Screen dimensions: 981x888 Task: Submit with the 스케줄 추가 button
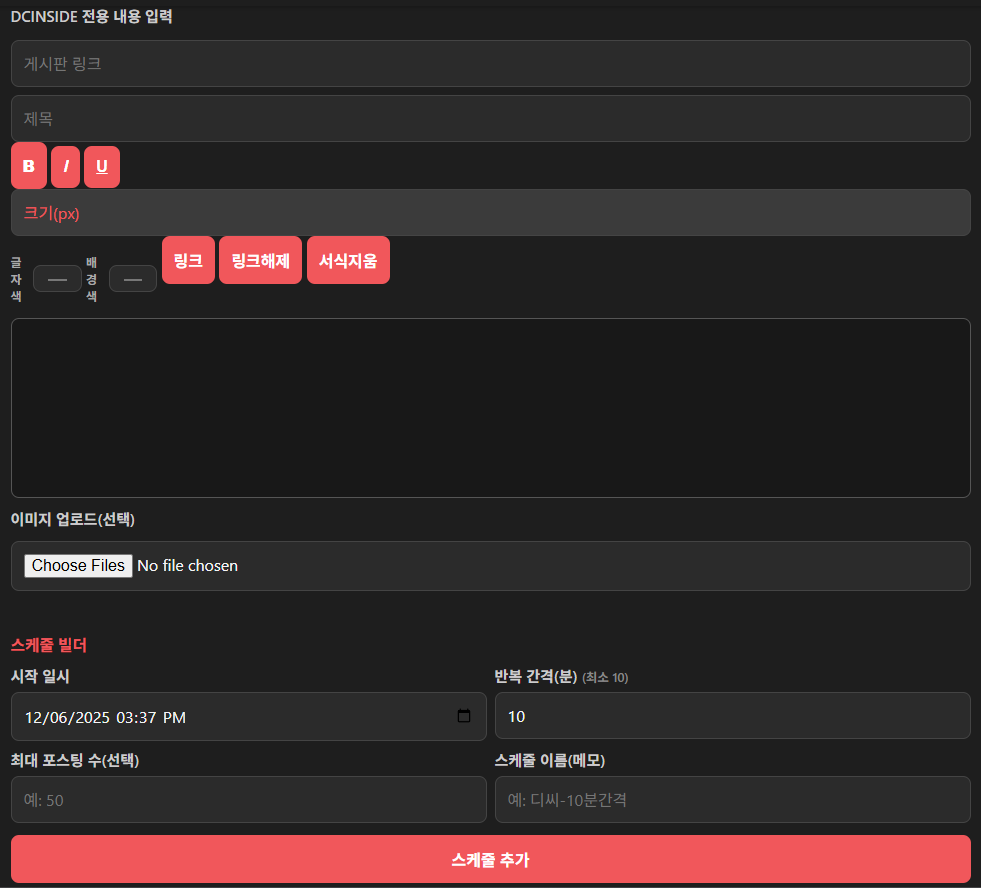[490, 859]
